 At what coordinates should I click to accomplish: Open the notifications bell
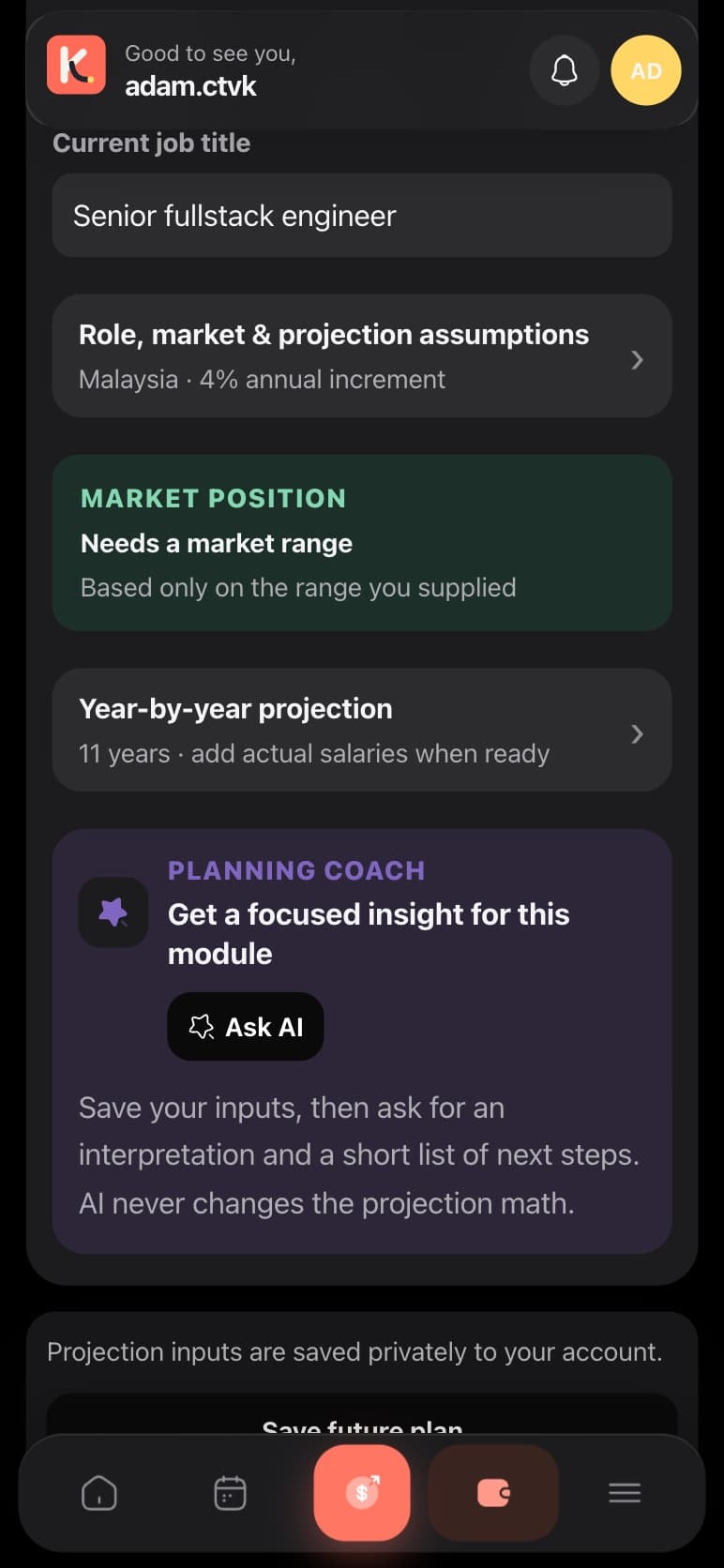pos(564,70)
